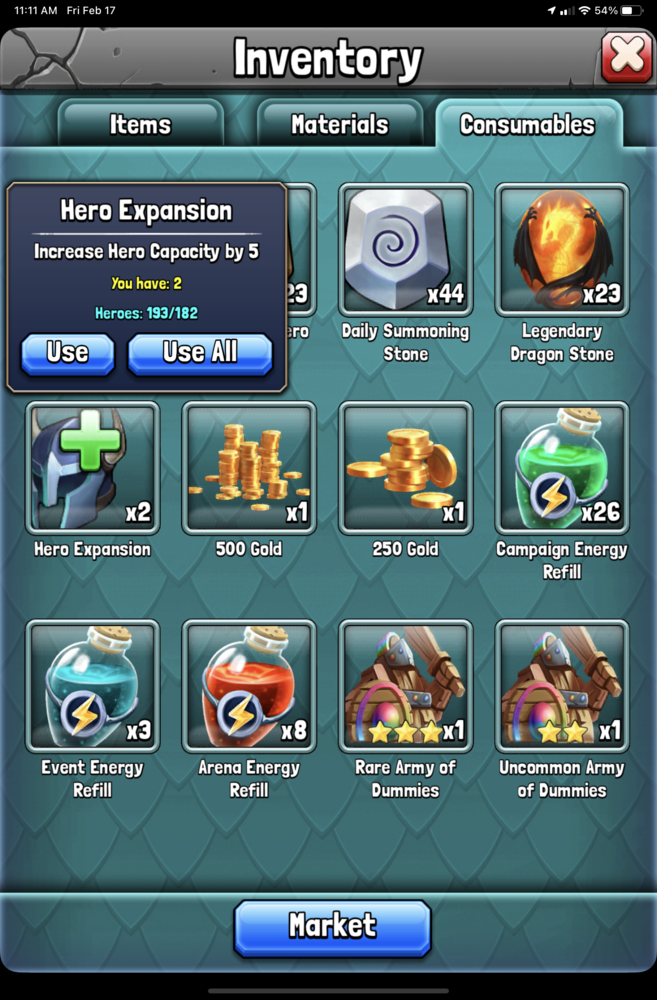Select the green Campaign Energy Refill potion
The image size is (657, 1000).
click(x=562, y=467)
